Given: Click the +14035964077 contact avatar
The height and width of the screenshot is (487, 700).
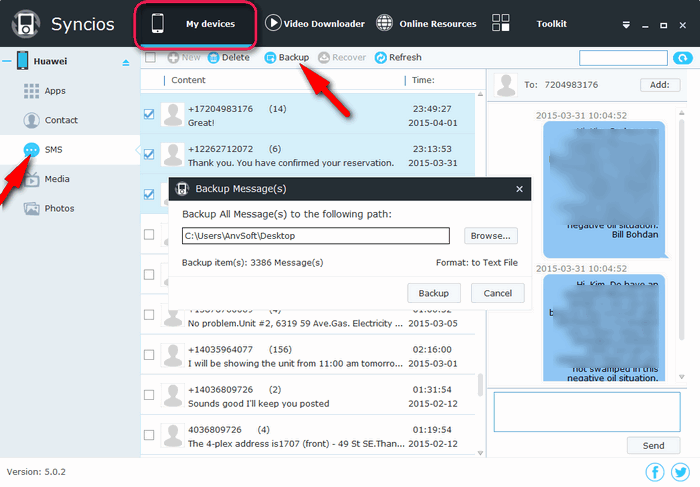Looking at the screenshot, I should tap(173, 355).
